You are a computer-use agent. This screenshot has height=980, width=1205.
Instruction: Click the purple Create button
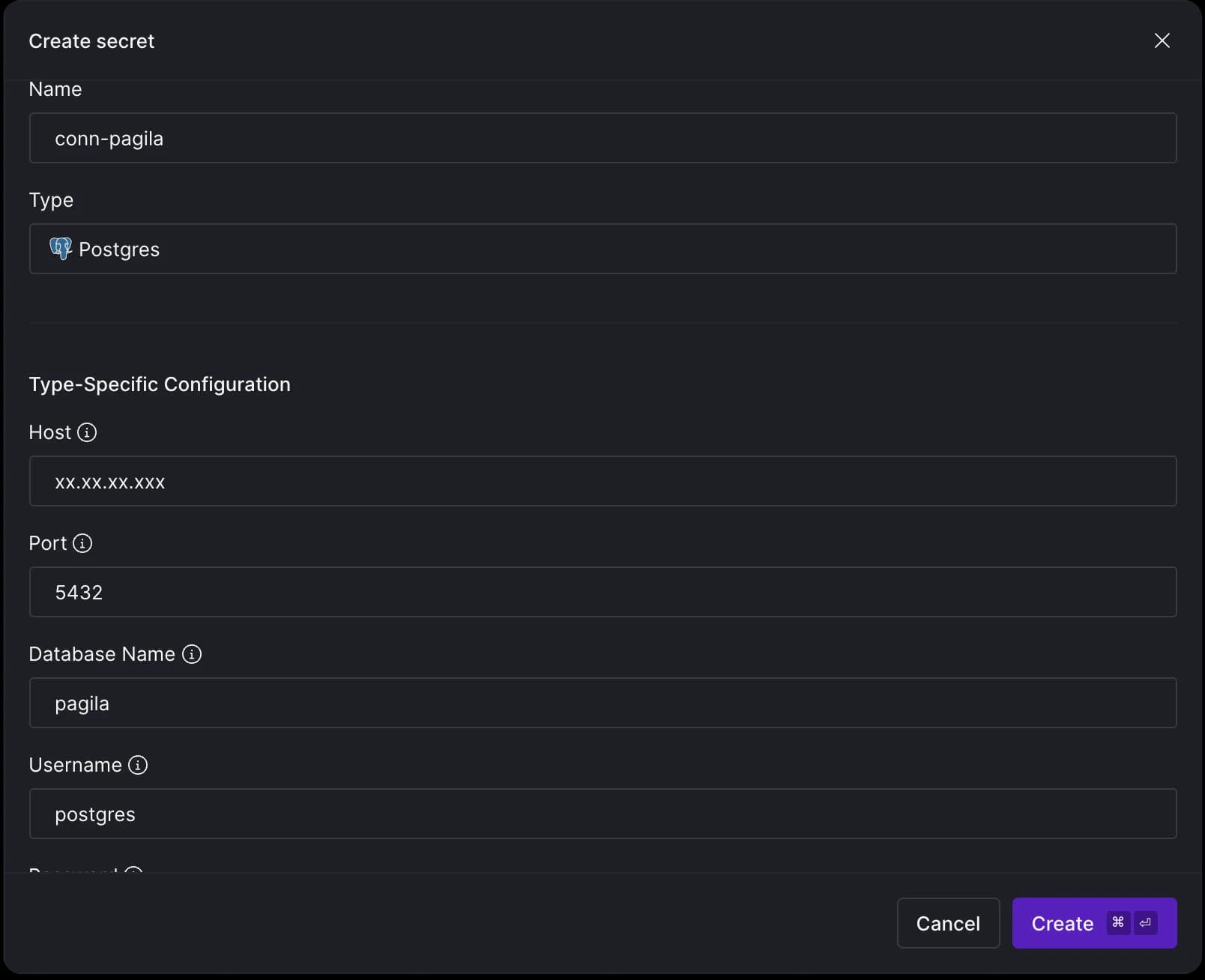click(x=1094, y=923)
